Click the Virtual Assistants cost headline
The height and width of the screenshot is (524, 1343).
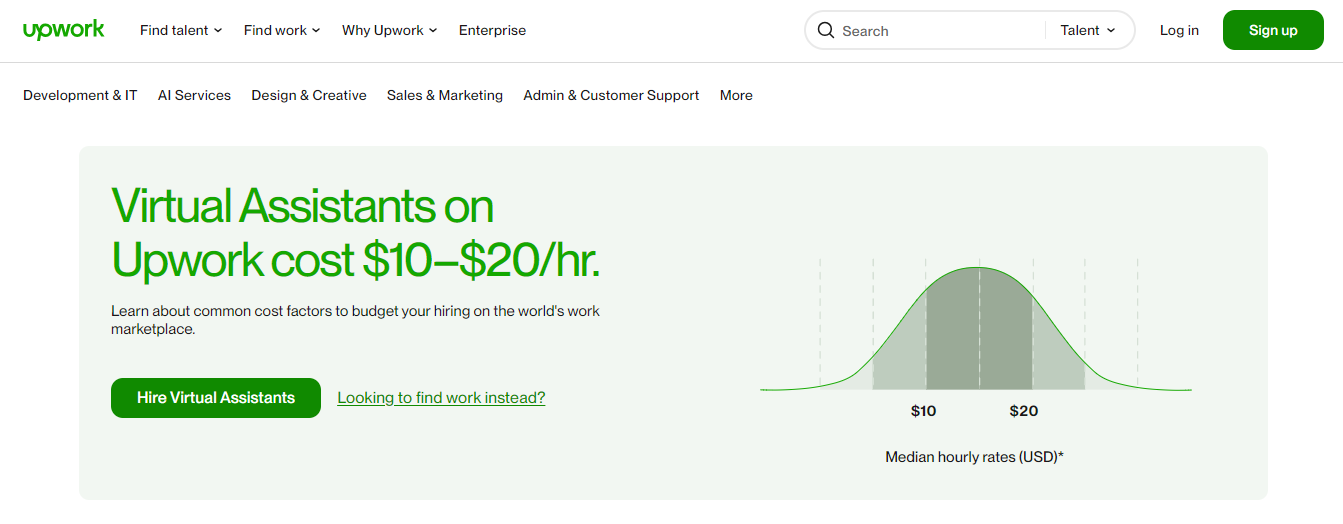[x=355, y=233]
